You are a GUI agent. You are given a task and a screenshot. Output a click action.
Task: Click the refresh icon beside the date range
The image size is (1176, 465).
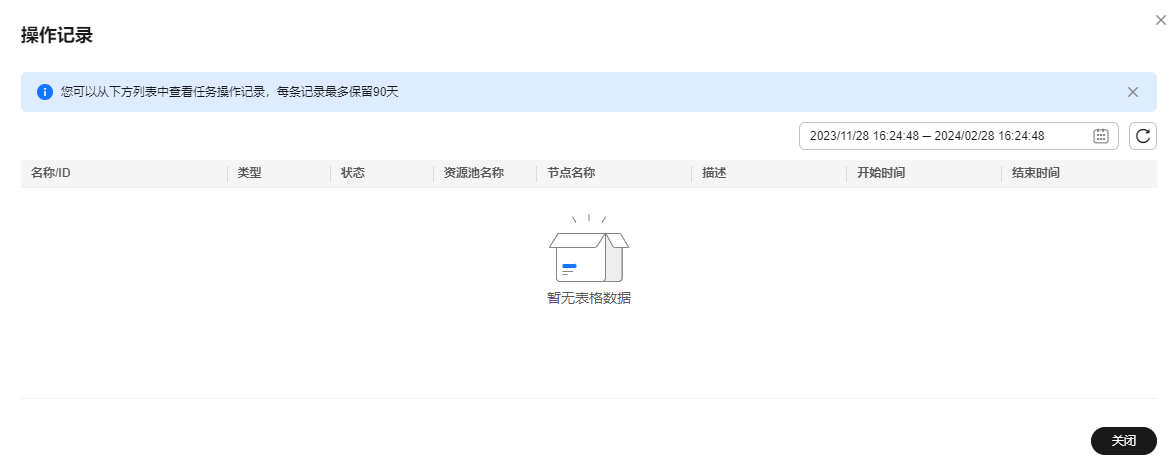(x=1142, y=136)
